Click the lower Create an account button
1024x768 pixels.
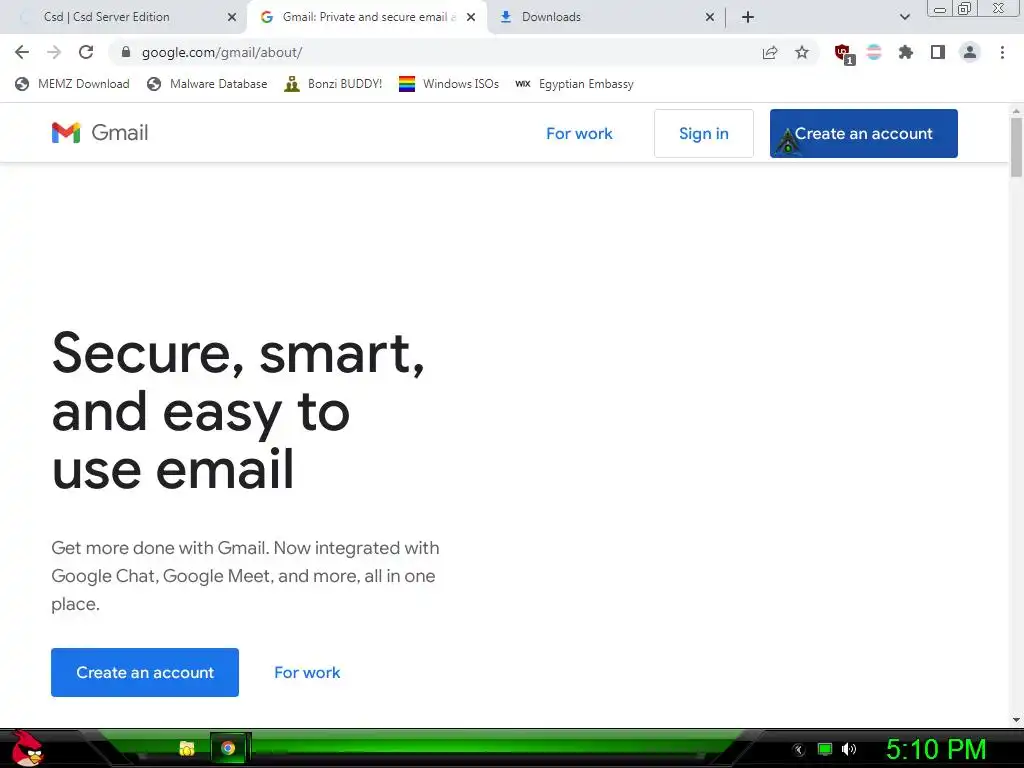click(145, 672)
